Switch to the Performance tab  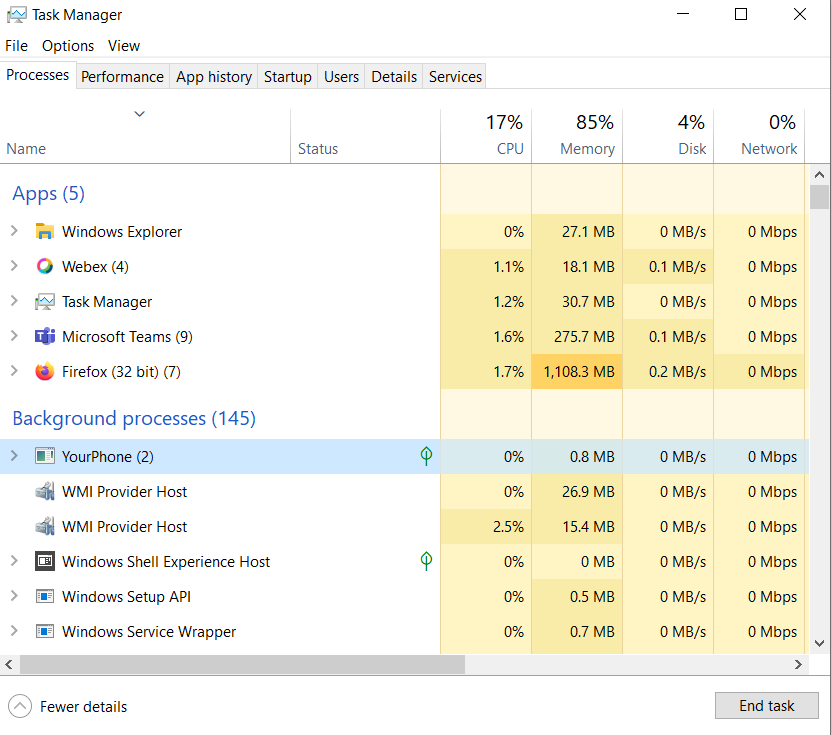pos(122,77)
